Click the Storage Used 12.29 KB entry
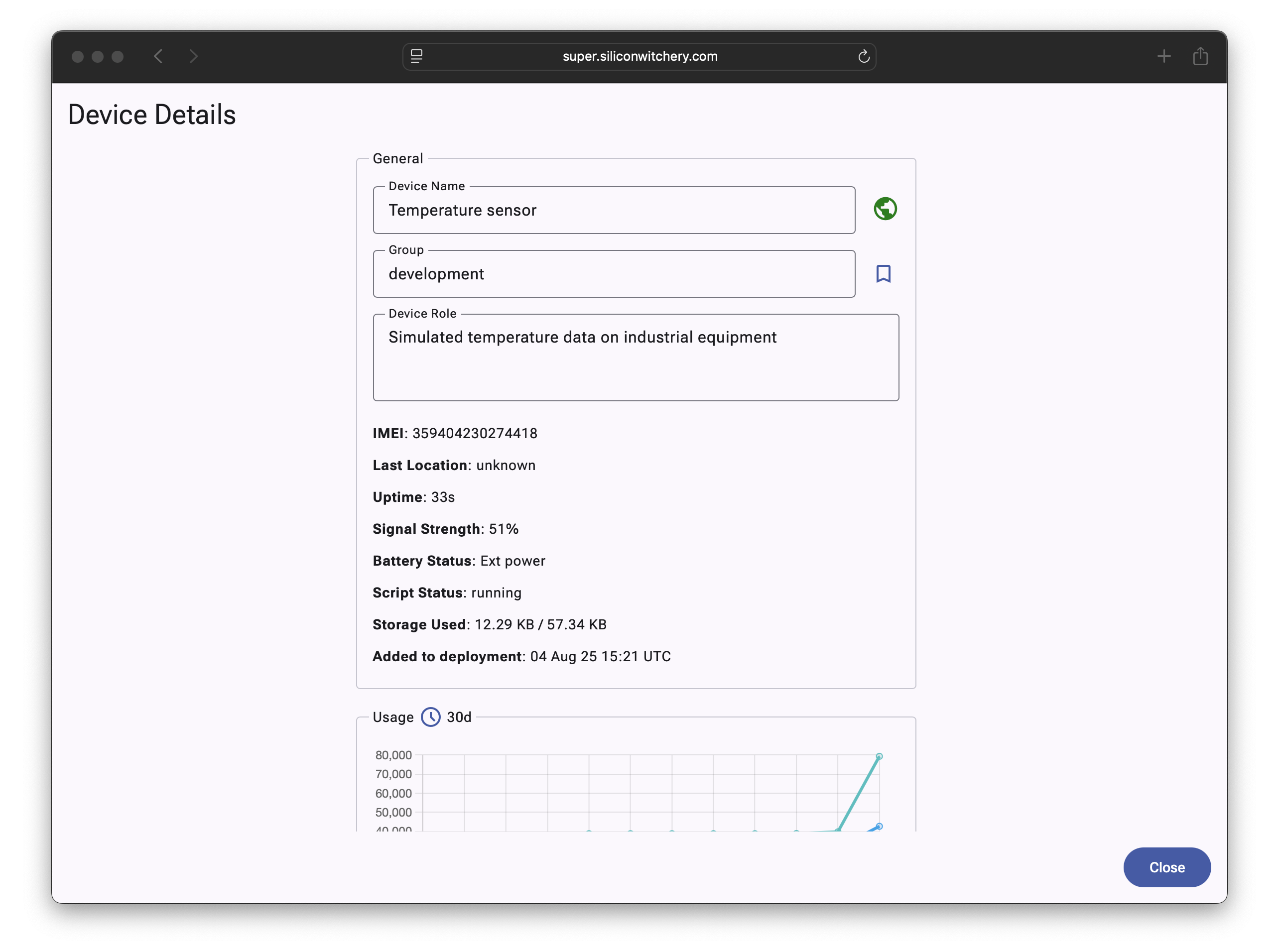 [x=489, y=625]
